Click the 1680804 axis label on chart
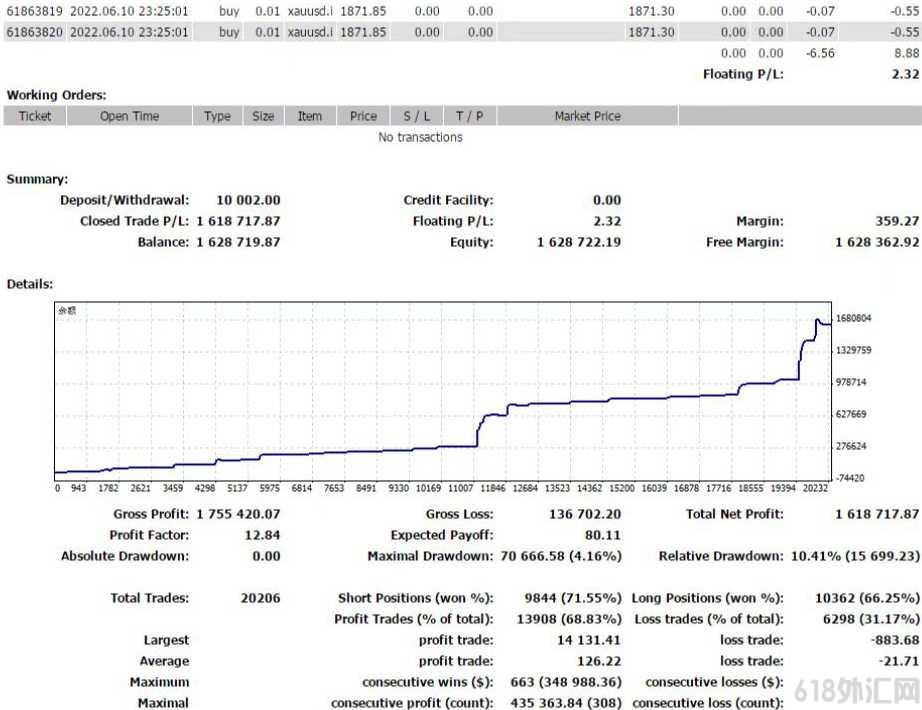 [x=853, y=318]
